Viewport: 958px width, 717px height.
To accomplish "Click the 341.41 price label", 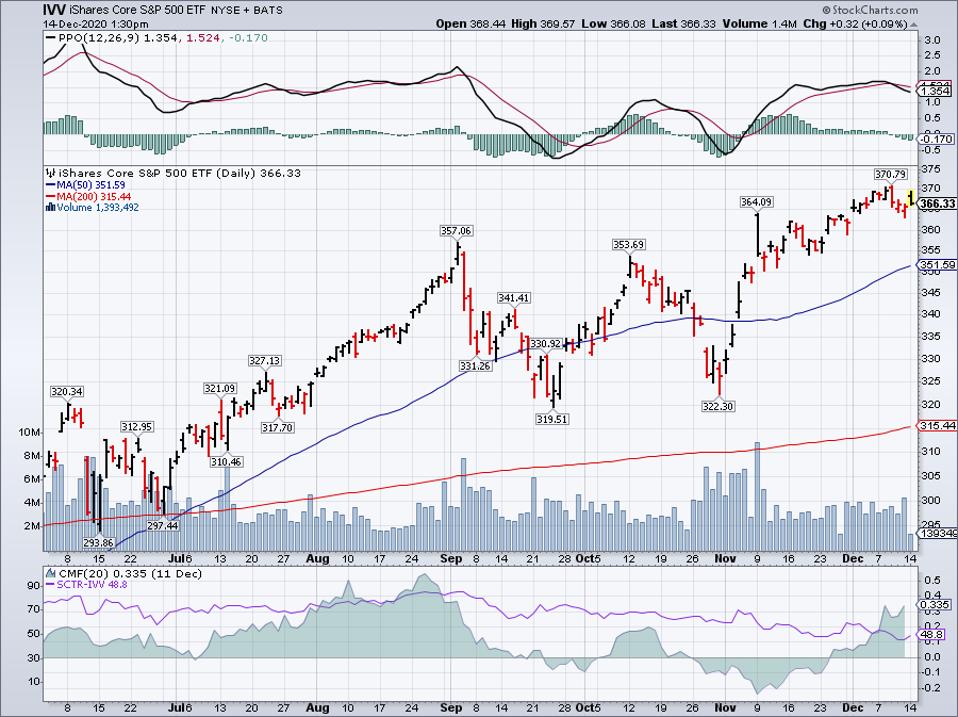I will tap(514, 298).
